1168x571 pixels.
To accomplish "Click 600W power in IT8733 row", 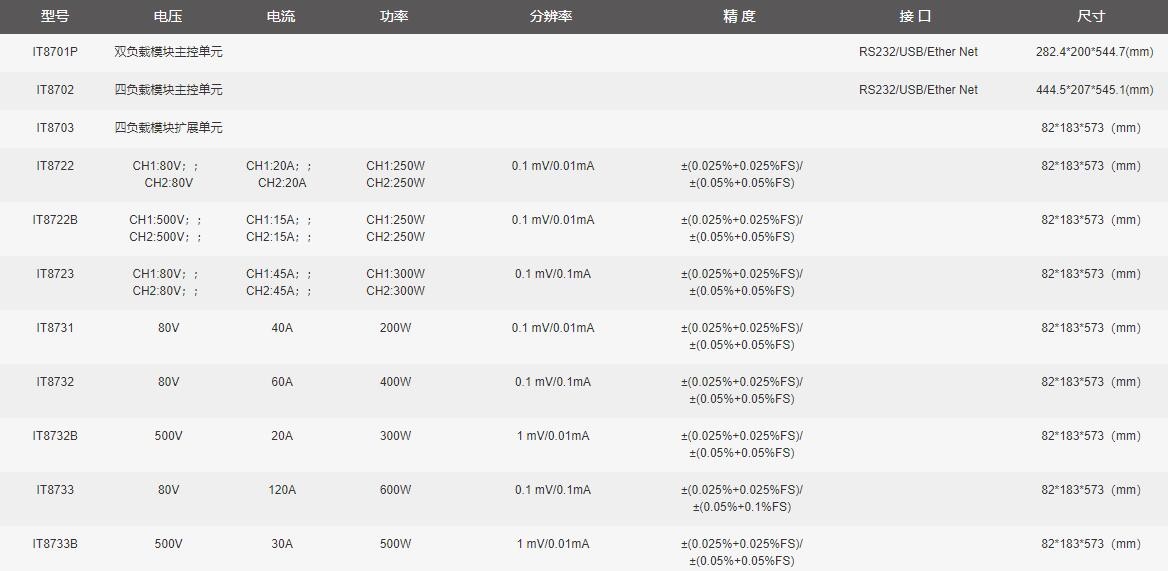I will pyautogui.click(x=396, y=489).
